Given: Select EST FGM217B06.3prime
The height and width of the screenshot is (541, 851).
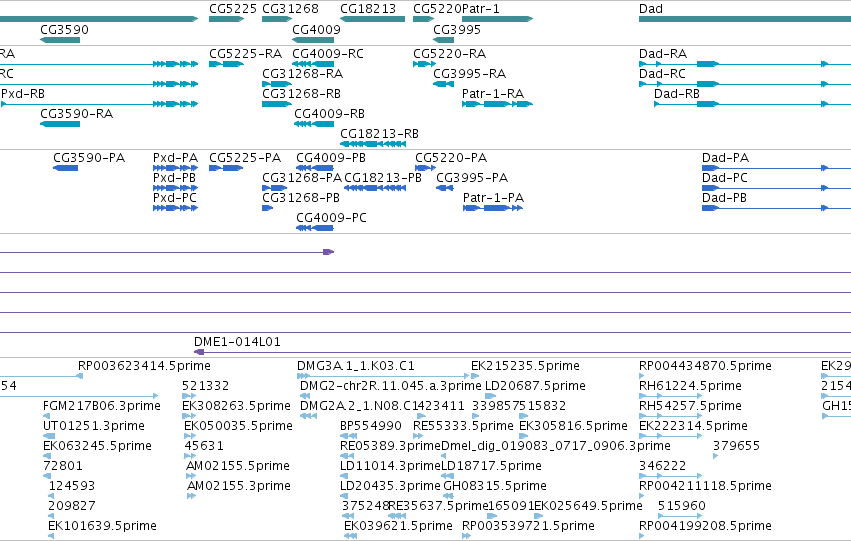Looking at the screenshot, I should 101,406.
